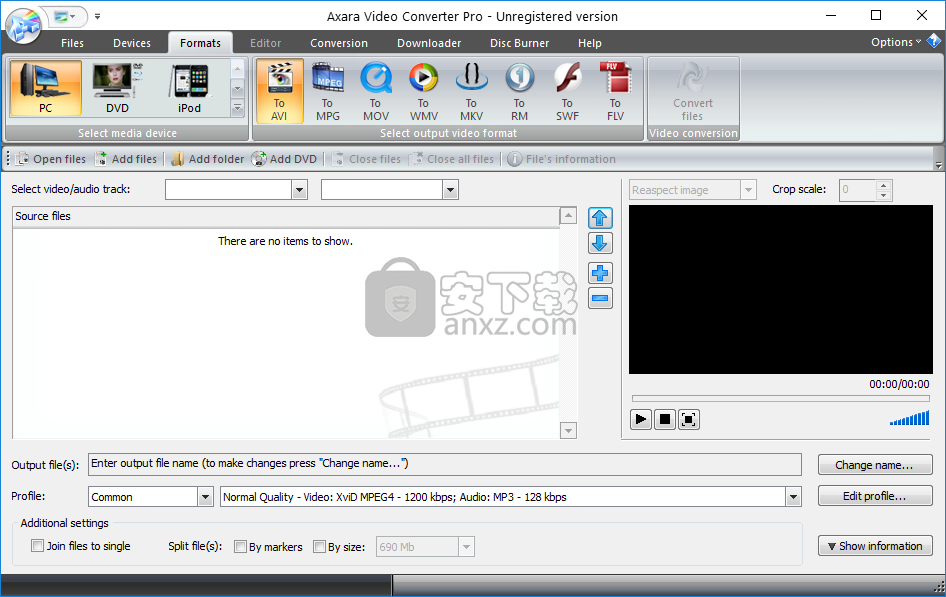This screenshot has height=597, width=946.
Task: Click Close all files in the toolbar
Action: tap(452, 159)
